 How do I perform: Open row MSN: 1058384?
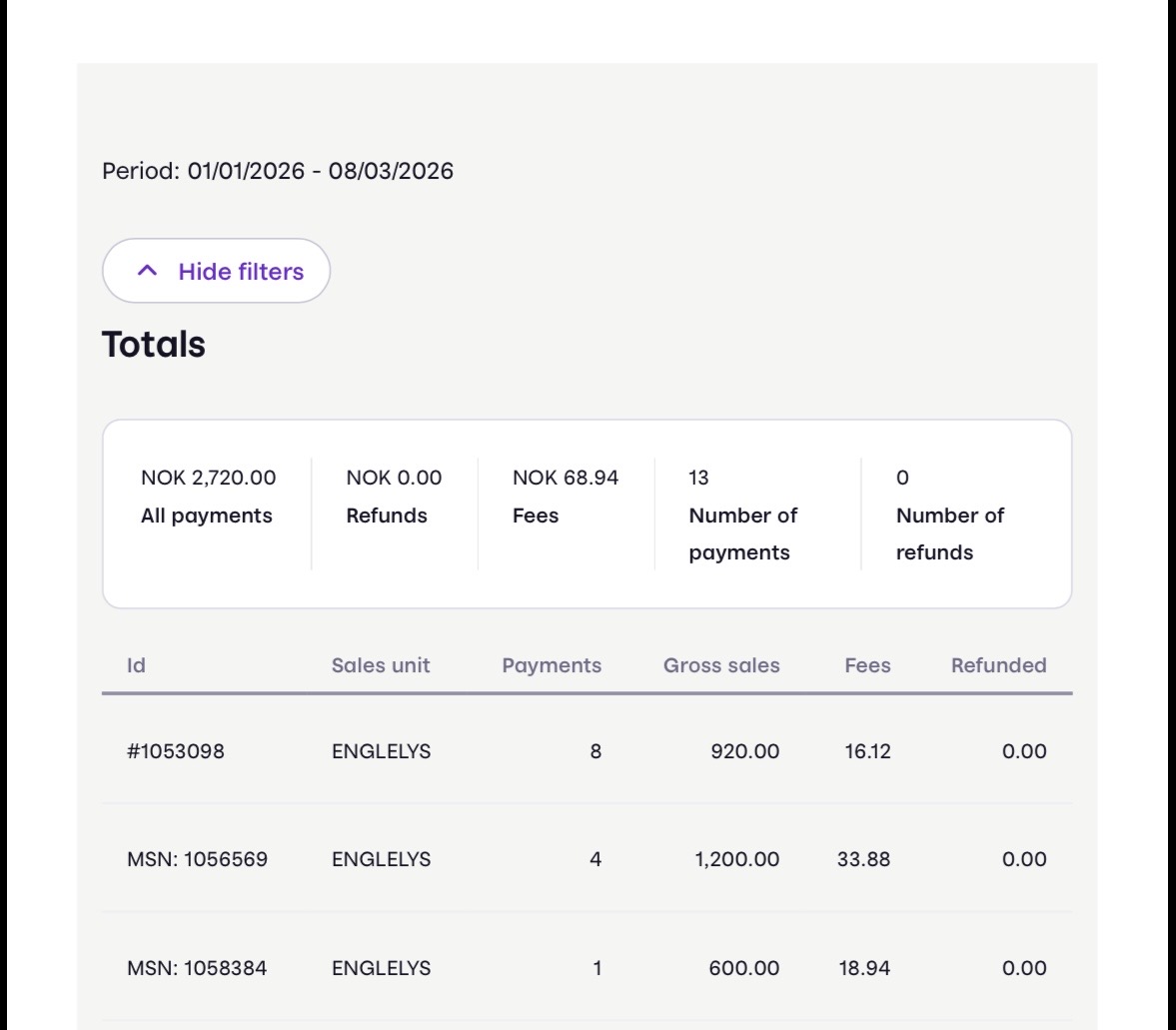[x=197, y=968]
